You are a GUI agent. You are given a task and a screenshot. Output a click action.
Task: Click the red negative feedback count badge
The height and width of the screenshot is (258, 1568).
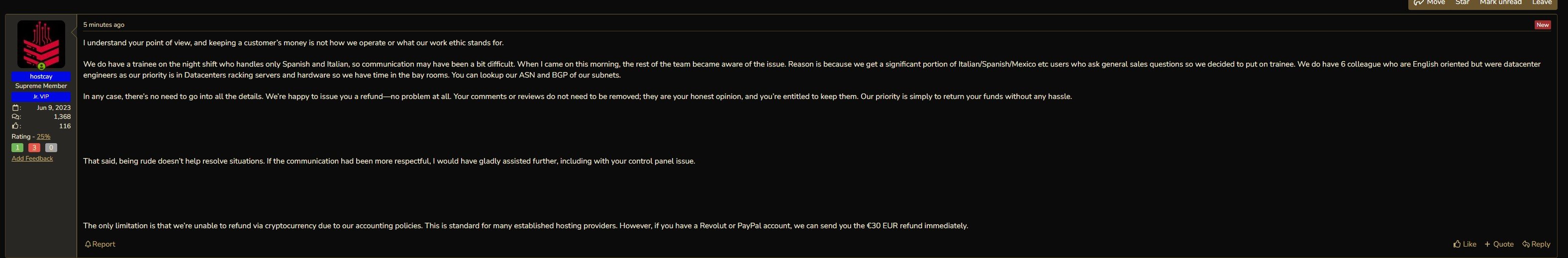tap(34, 148)
